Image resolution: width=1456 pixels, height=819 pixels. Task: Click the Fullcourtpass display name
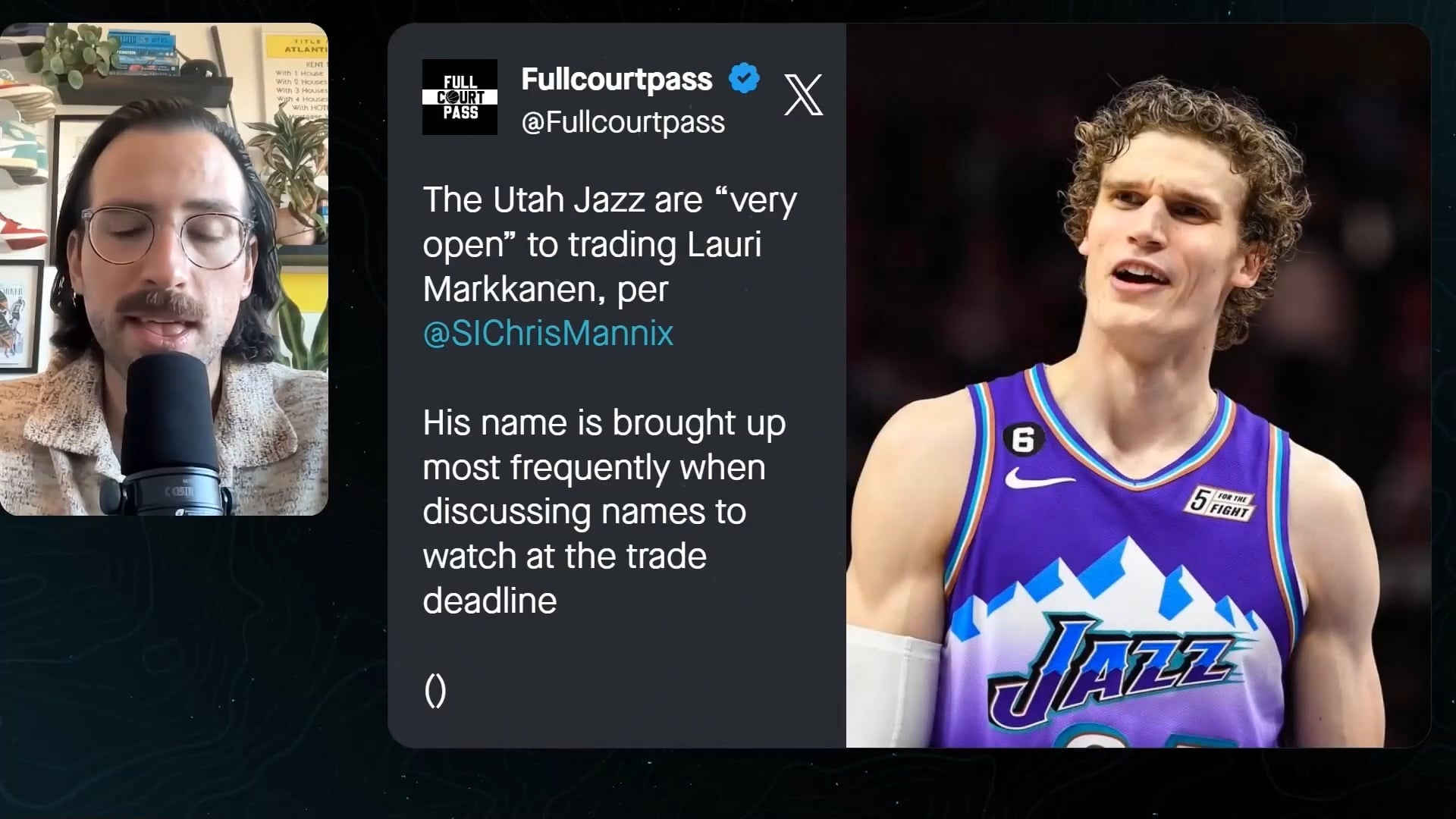(617, 79)
